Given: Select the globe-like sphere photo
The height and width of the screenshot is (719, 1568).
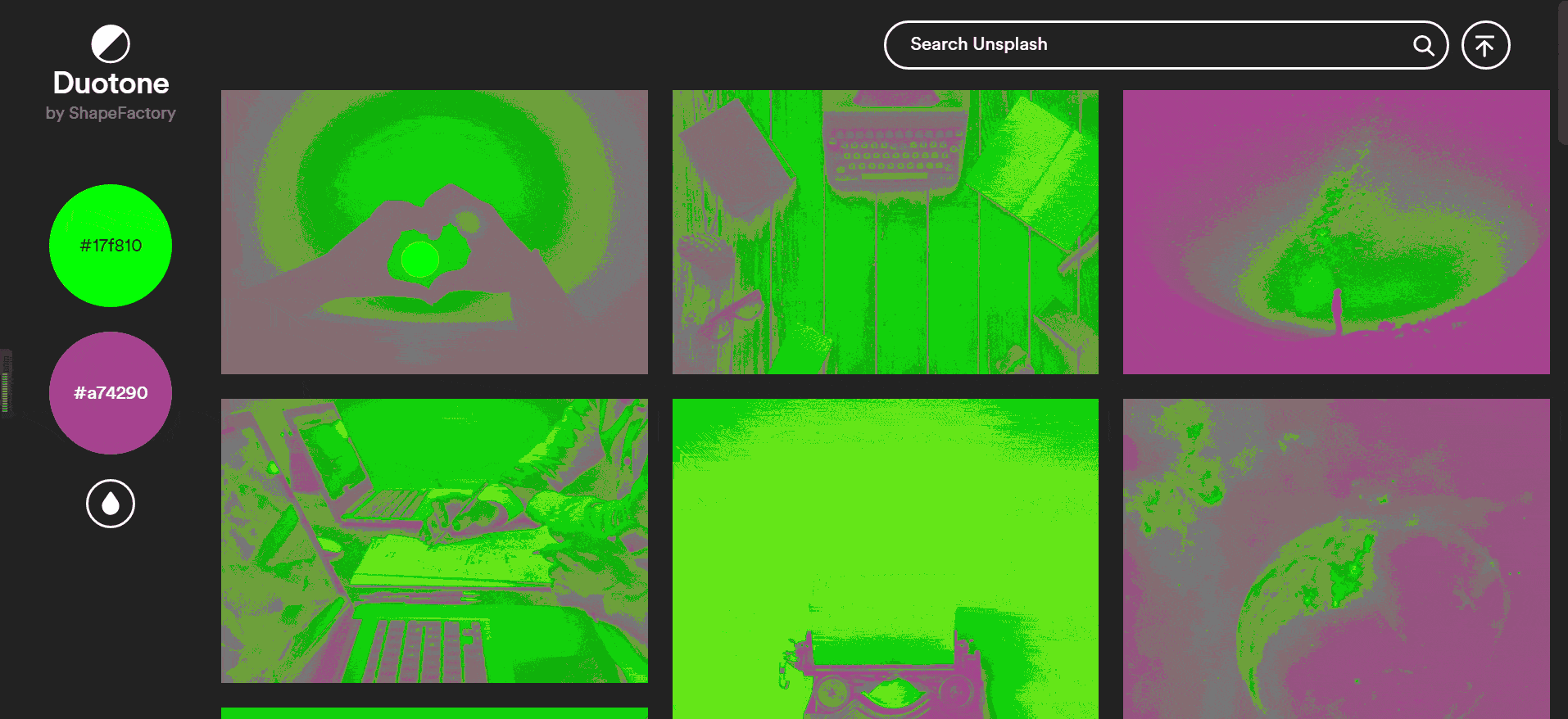Looking at the screenshot, I should [x=1336, y=558].
